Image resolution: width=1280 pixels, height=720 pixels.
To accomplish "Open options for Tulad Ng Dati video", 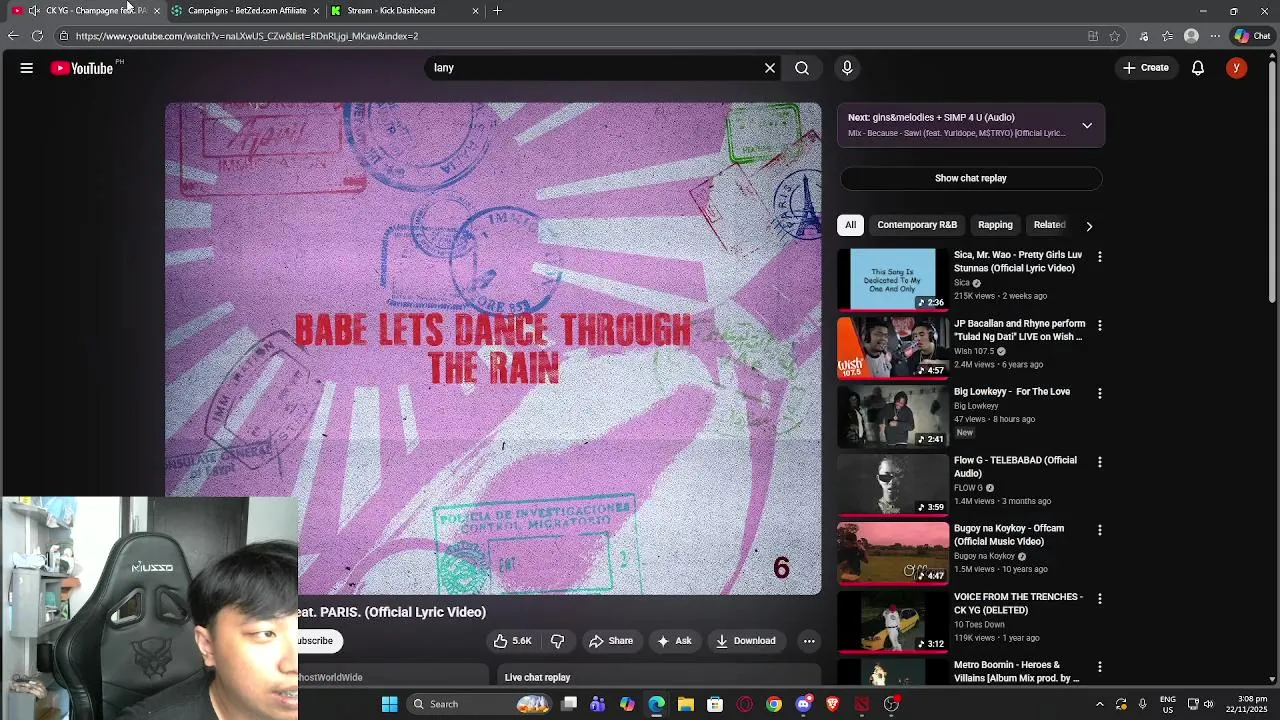I will coord(1100,326).
